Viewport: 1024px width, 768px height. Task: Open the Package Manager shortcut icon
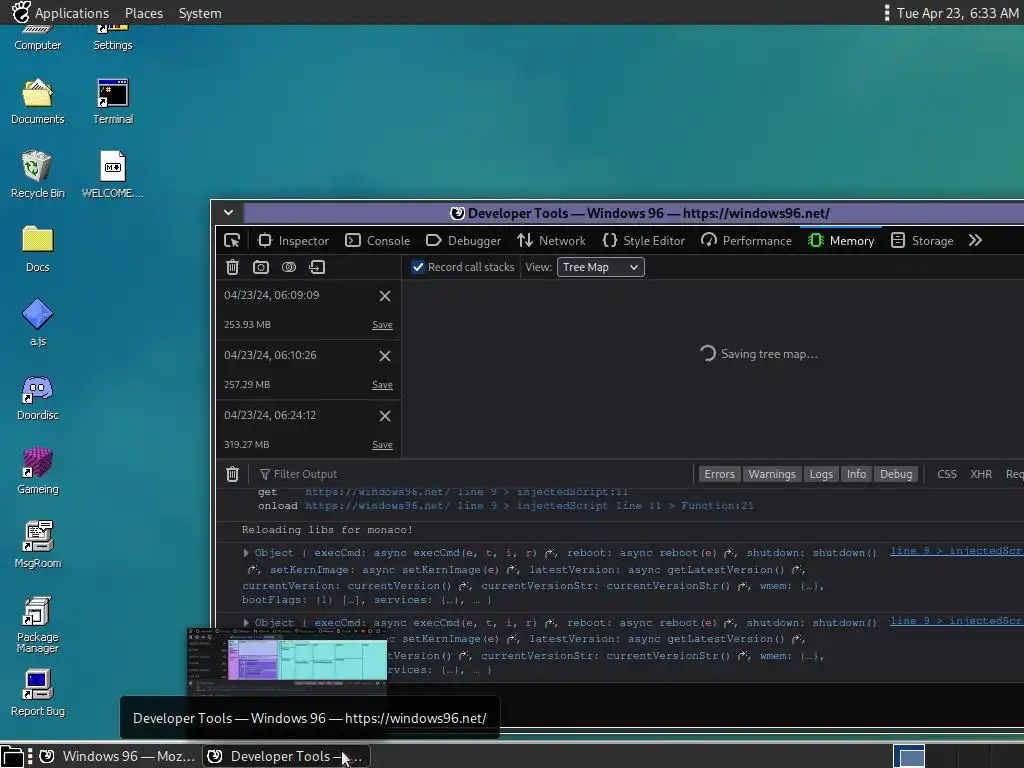[37, 624]
